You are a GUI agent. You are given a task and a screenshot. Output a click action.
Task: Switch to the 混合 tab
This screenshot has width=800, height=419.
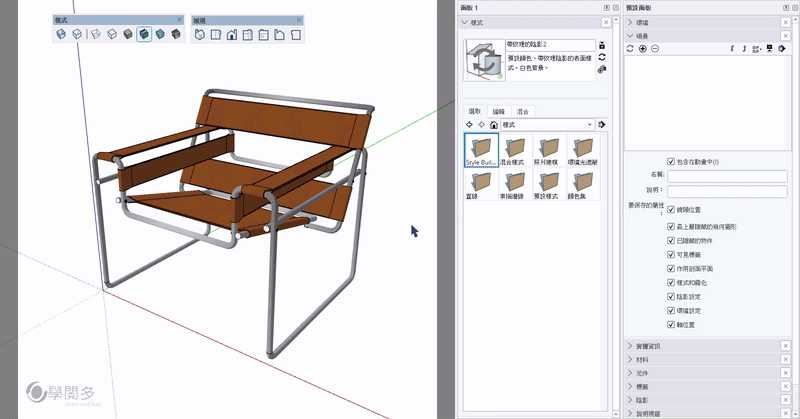pyautogui.click(x=523, y=111)
